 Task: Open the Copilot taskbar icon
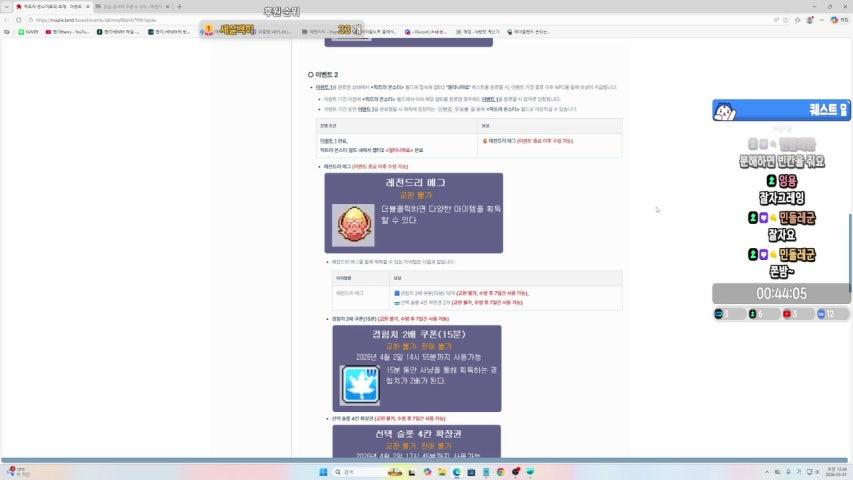click(427, 472)
